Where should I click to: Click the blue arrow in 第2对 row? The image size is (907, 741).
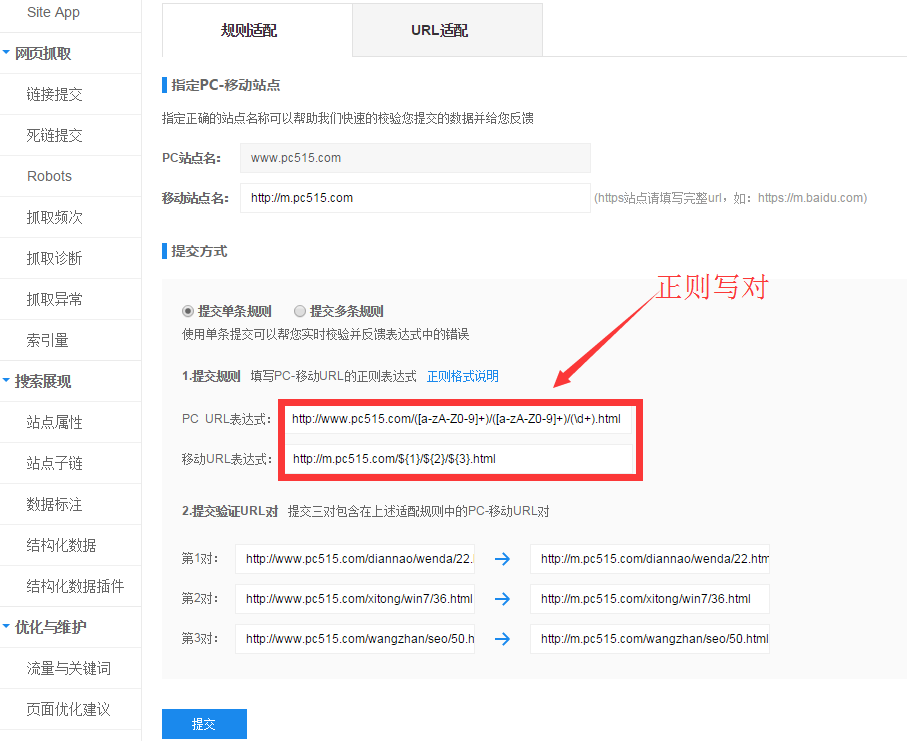pyautogui.click(x=502, y=599)
